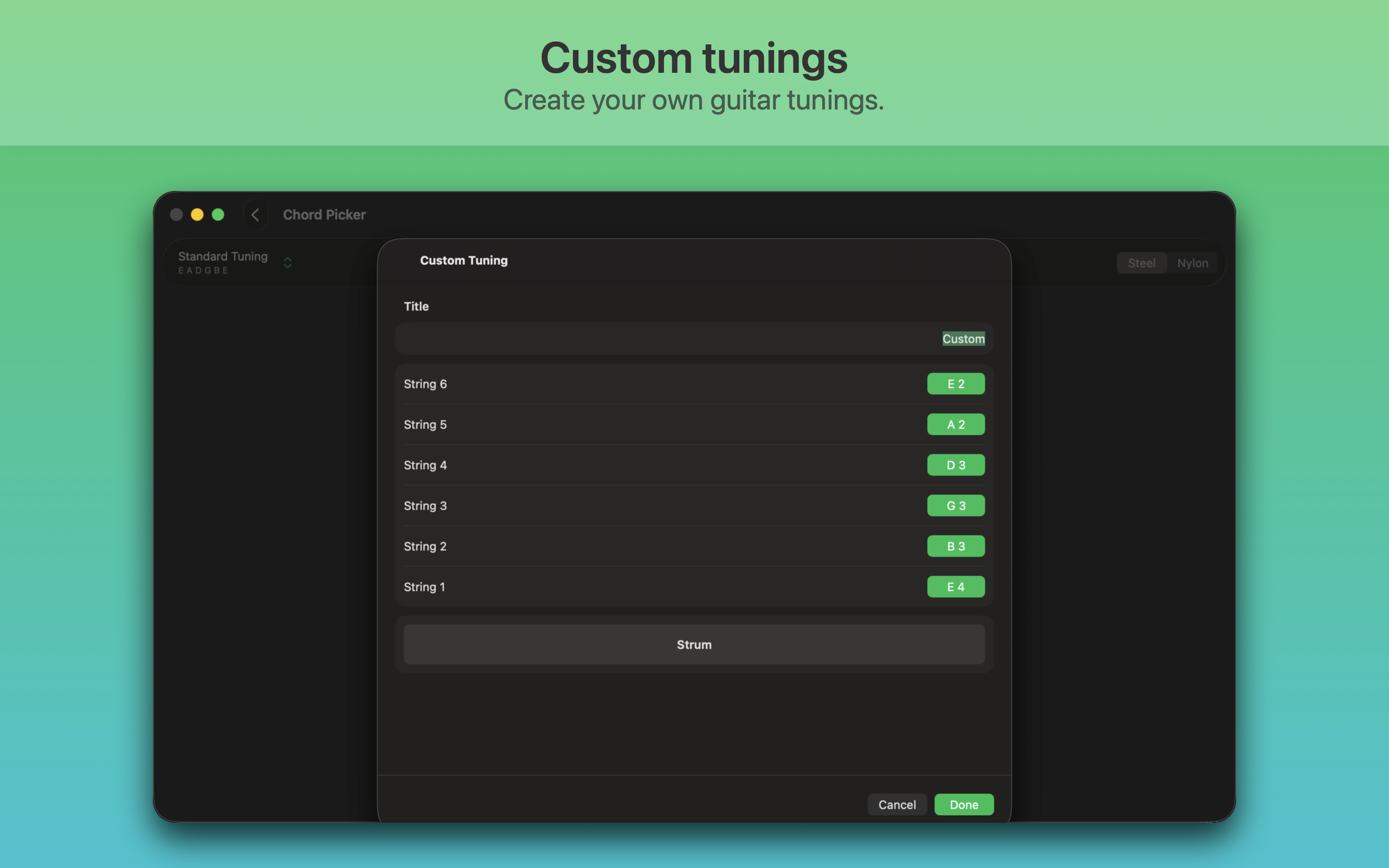Click the yellow minimize window button
1389x868 pixels.
click(197, 215)
